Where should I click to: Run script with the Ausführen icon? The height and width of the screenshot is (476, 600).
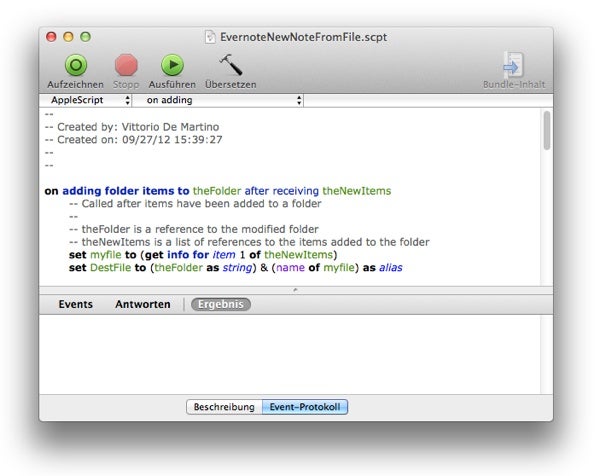[x=172, y=65]
